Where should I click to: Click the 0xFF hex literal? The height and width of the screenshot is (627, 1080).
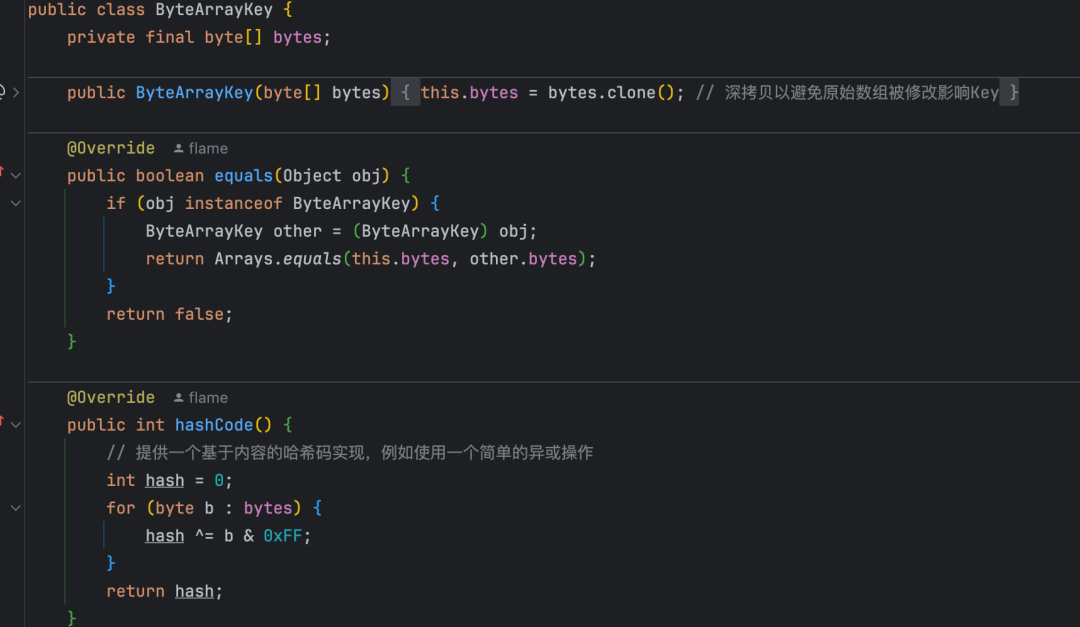tap(282, 535)
